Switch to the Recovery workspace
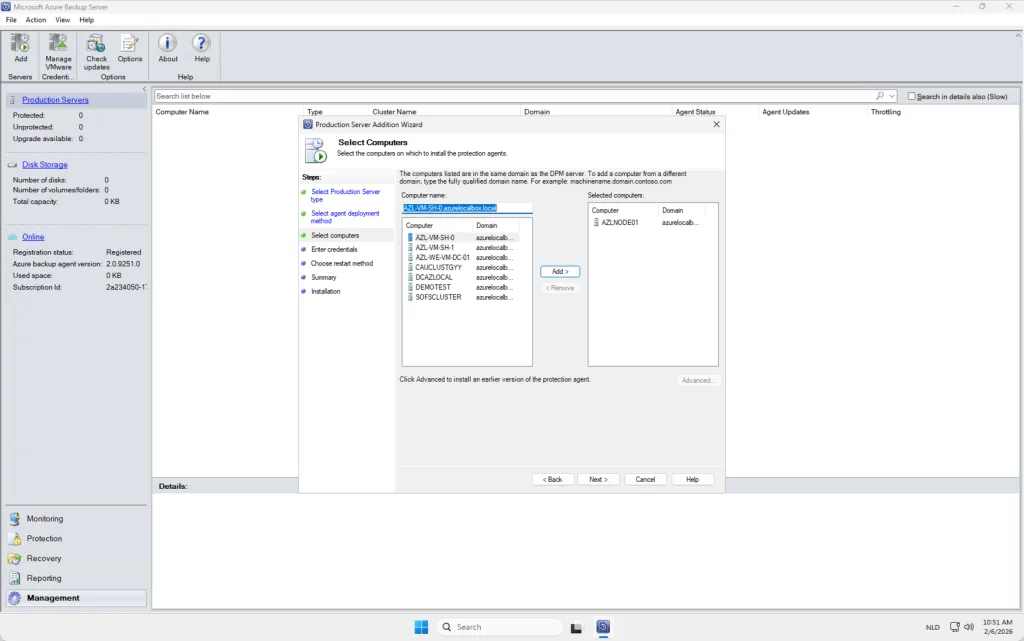Screen dimensions: 1024x641 click(x=44, y=559)
